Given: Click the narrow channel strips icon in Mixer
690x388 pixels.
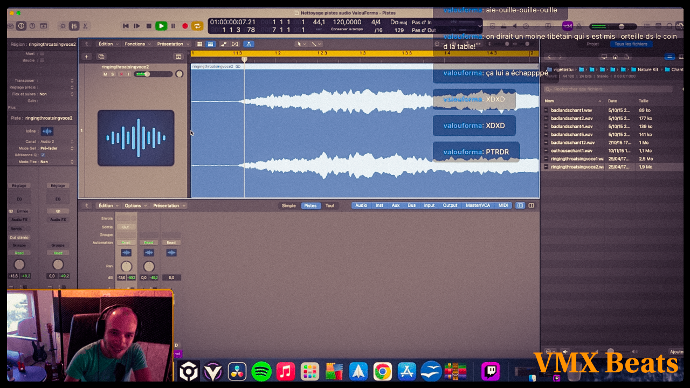Looking at the screenshot, I should coord(520,205).
